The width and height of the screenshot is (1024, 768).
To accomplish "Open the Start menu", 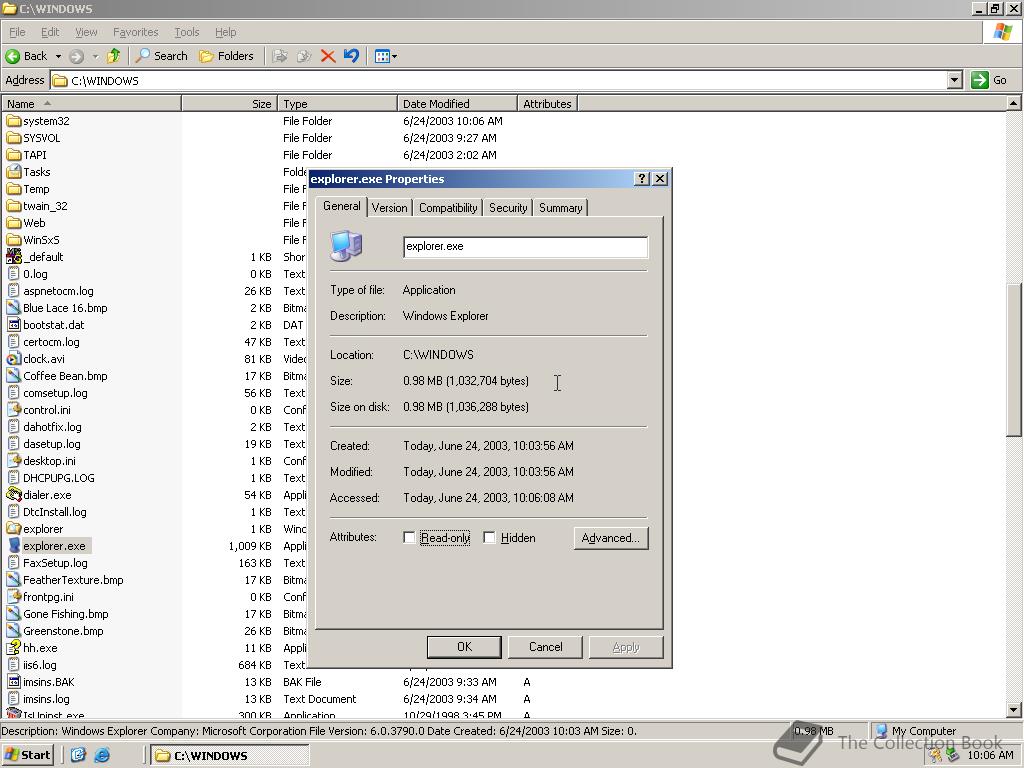I will (x=27, y=755).
